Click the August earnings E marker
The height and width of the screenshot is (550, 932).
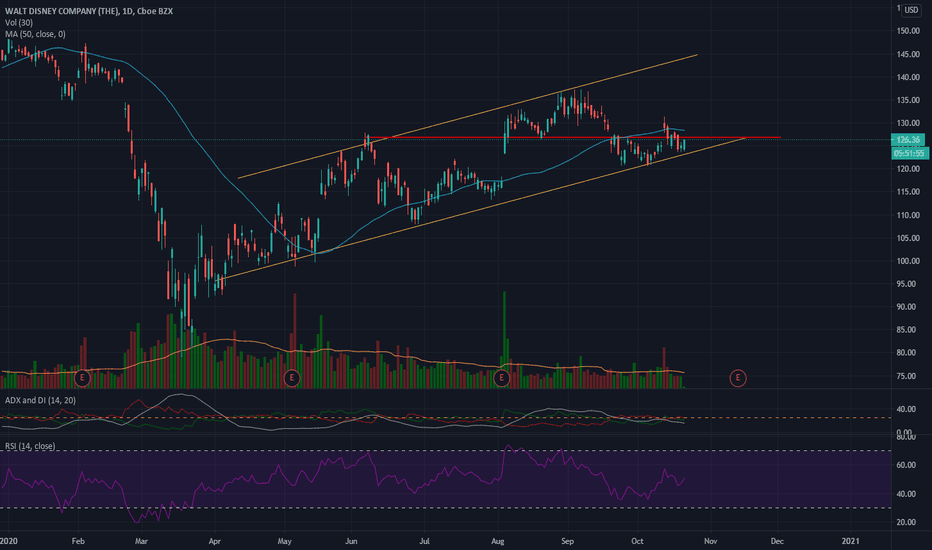tap(501, 378)
